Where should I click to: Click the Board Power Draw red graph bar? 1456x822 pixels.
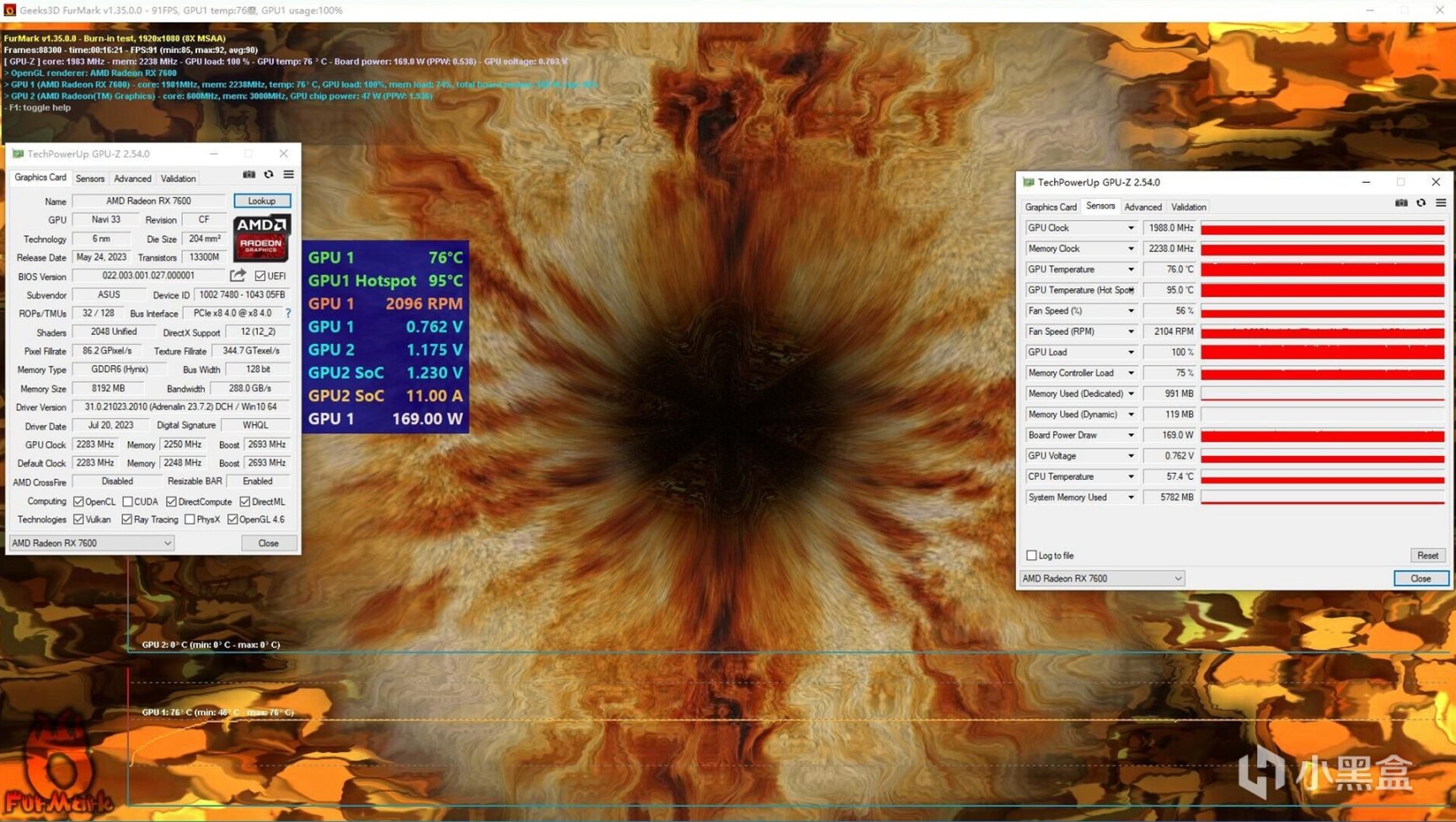[1322, 435]
